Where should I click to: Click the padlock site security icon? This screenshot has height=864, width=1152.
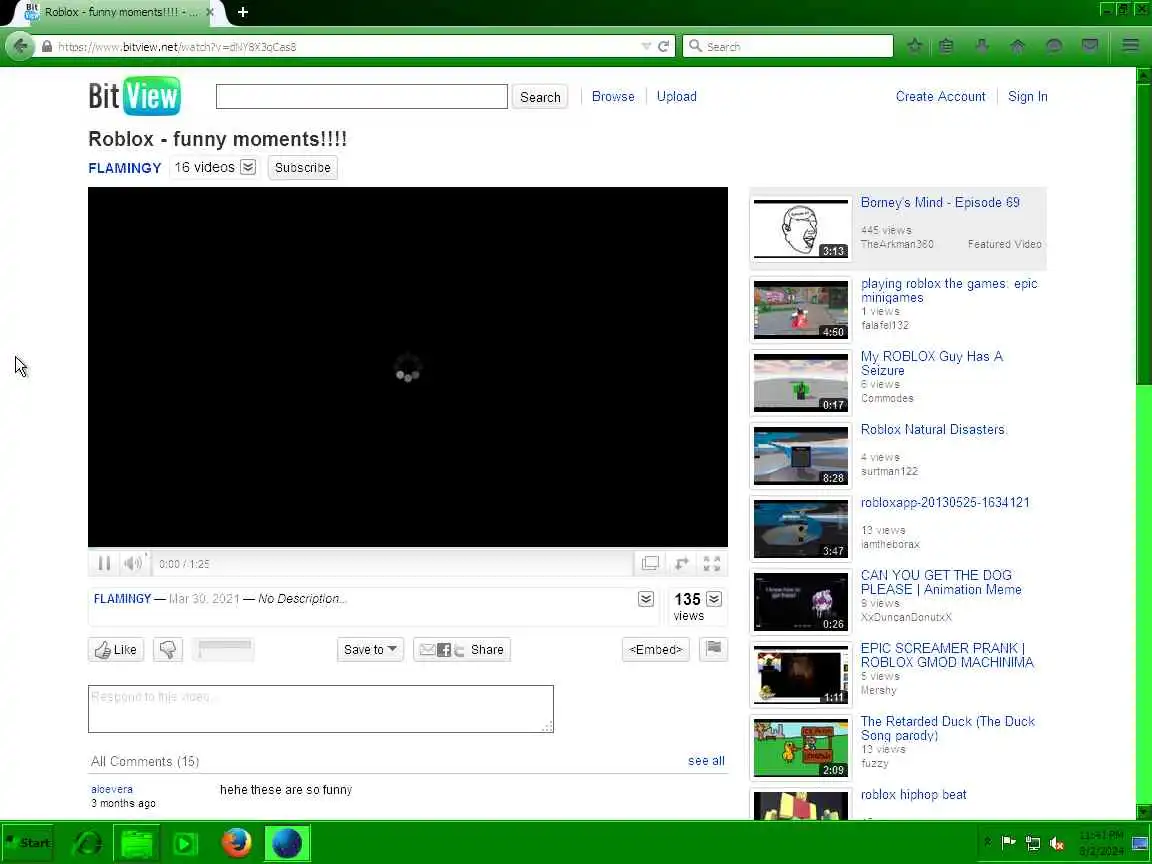coord(47,46)
